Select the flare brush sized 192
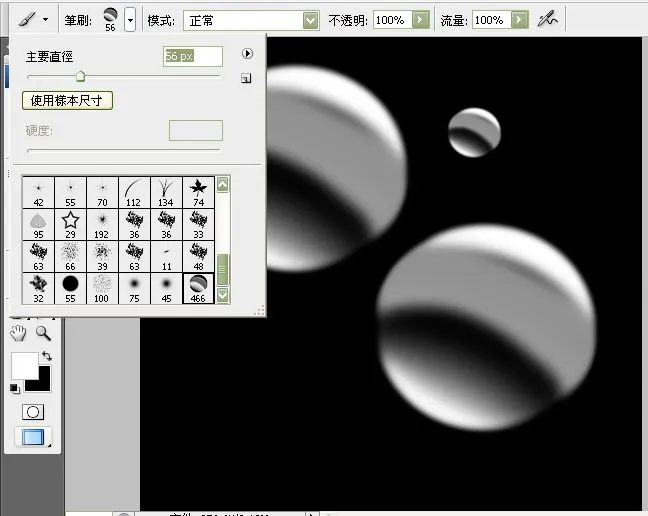 pyautogui.click(x=102, y=224)
